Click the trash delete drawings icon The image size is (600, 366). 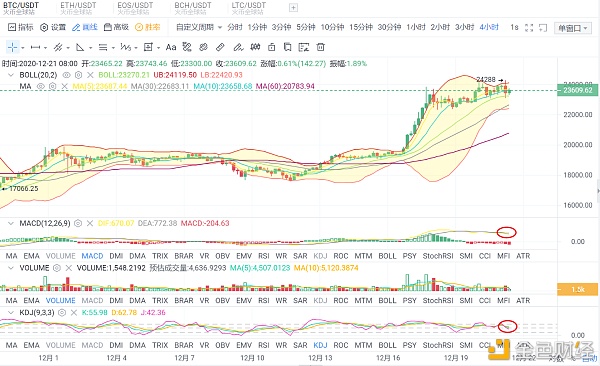[320, 47]
